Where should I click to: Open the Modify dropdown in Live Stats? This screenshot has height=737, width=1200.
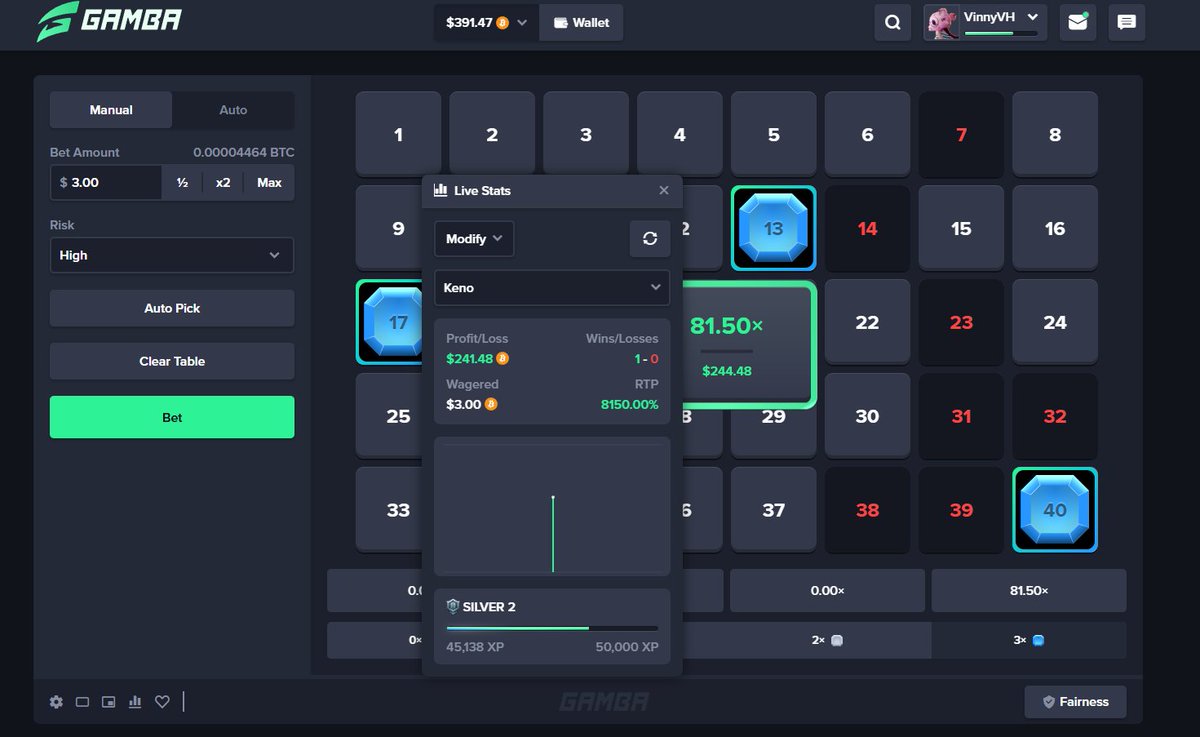tap(474, 238)
